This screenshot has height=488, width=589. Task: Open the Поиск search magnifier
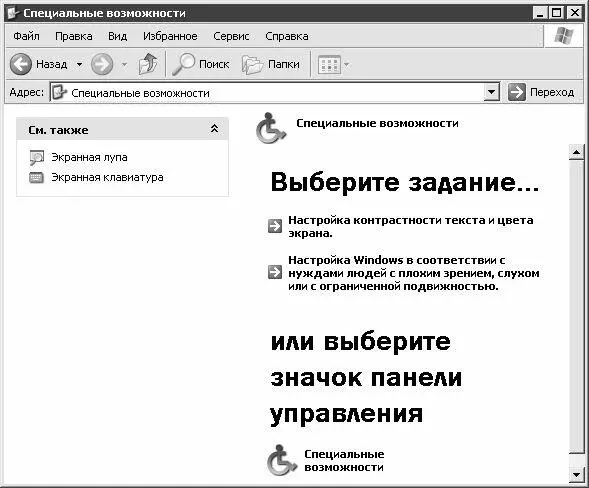184,64
